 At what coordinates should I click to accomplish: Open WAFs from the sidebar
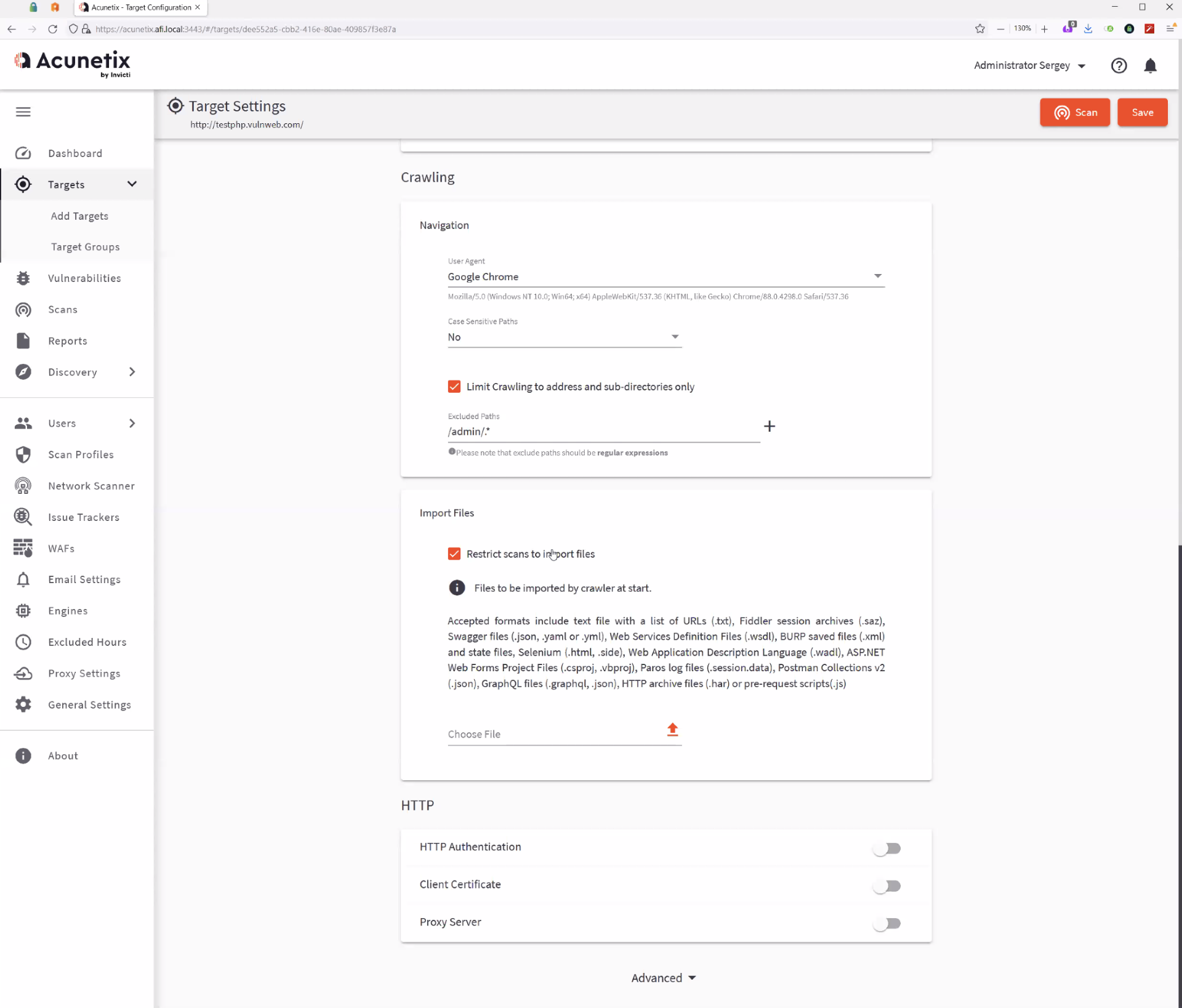point(61,548)
